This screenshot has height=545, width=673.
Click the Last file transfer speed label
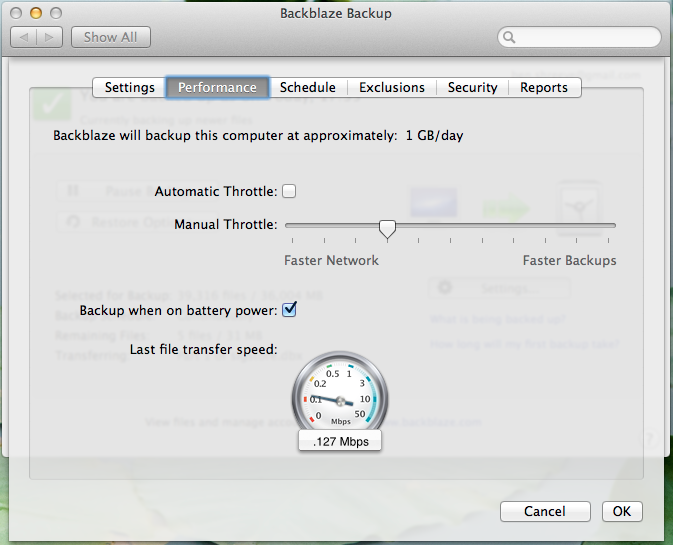[x=204, y=350]
